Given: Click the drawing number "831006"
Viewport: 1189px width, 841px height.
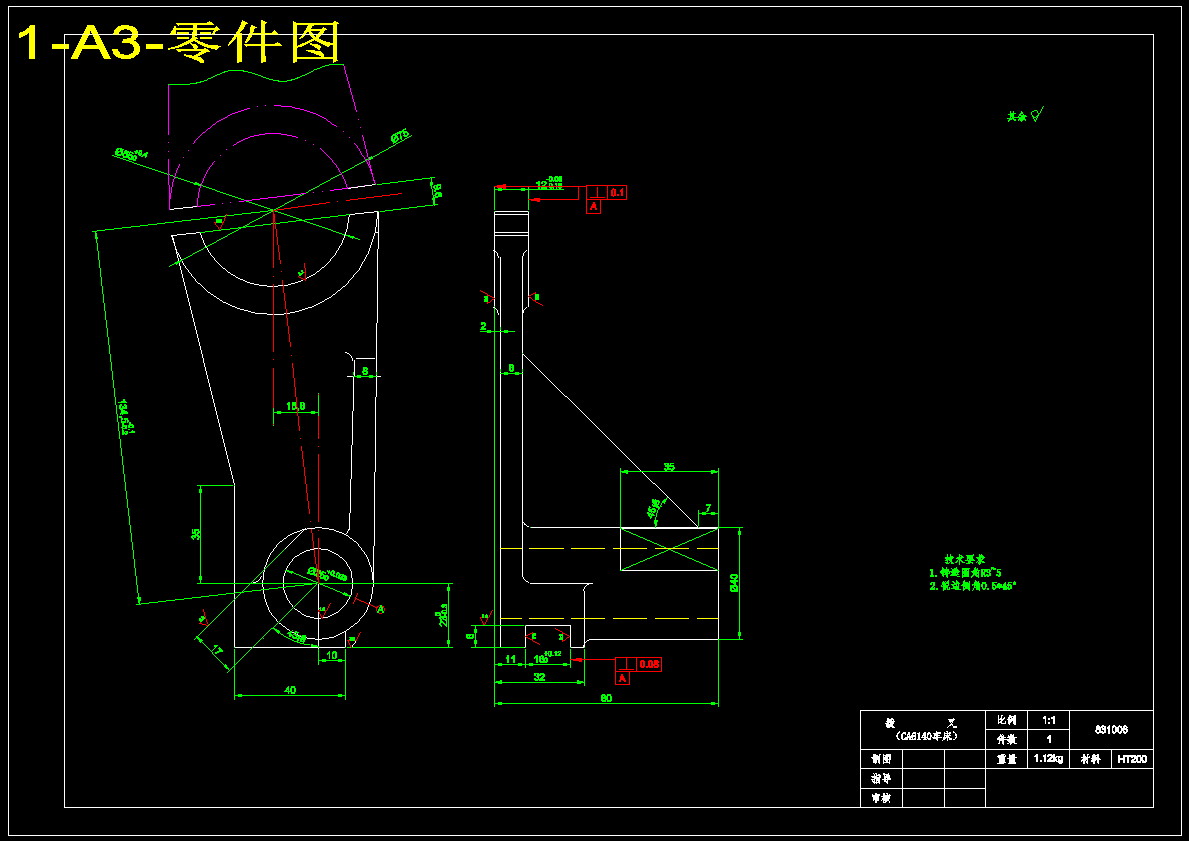Looking at the screenshot, I should (x=1111, y=730).
